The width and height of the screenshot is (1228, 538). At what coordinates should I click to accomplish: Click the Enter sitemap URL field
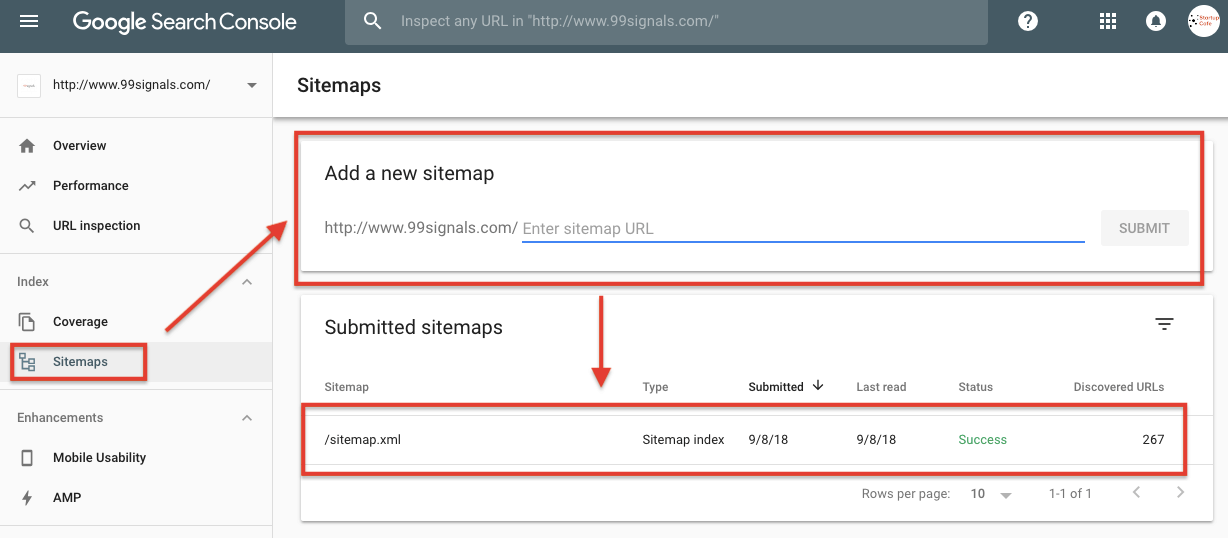click(x=802, y=229)
